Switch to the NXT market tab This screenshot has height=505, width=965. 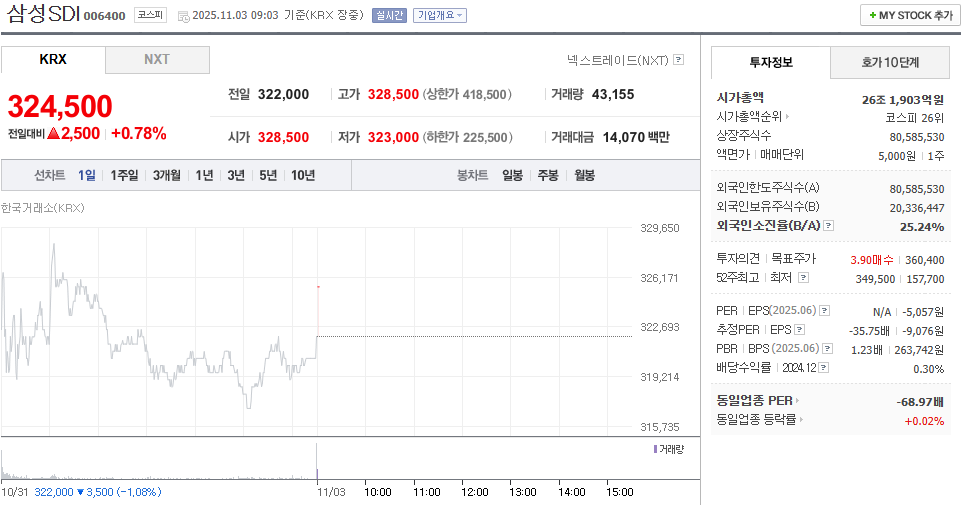tap(157, 59)
